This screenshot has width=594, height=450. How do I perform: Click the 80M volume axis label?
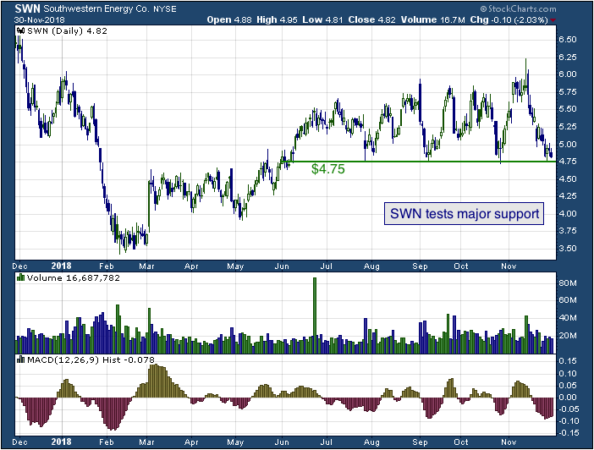(x=567, y=283)
